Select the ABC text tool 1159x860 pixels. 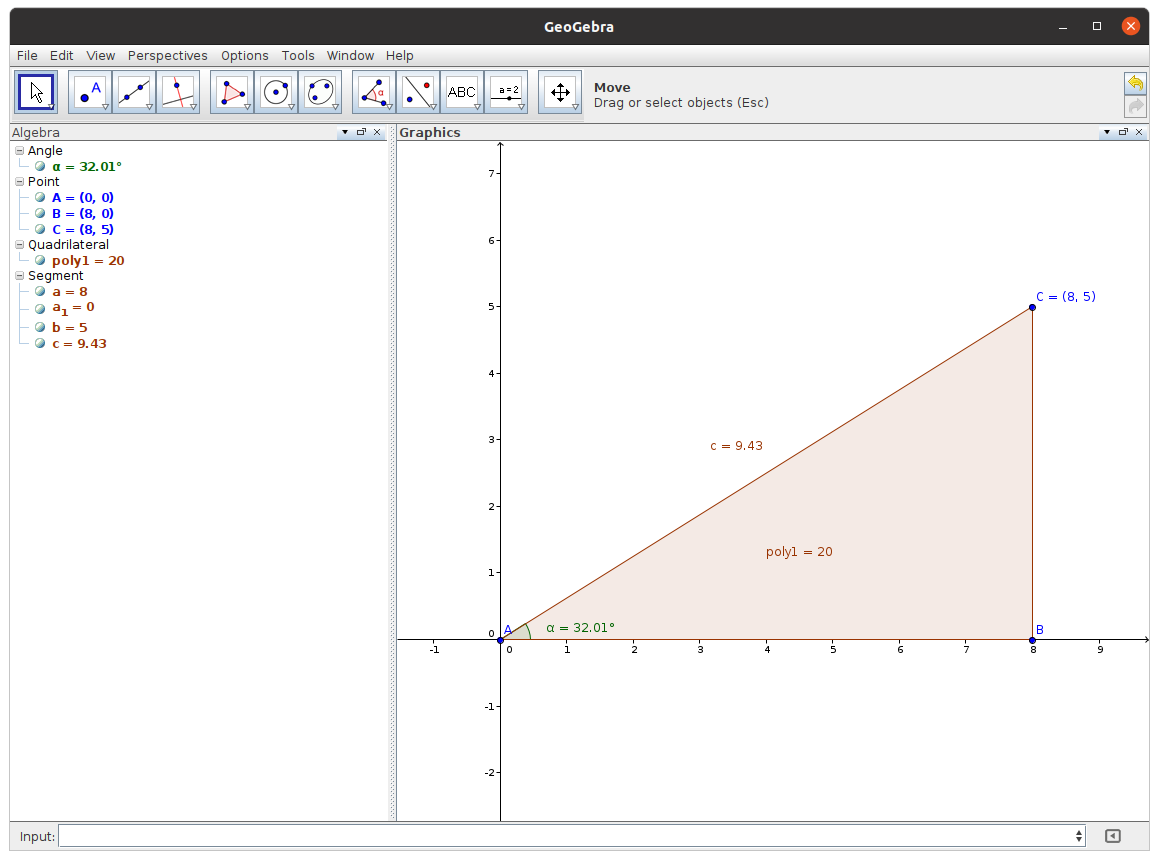pos(462,91)
